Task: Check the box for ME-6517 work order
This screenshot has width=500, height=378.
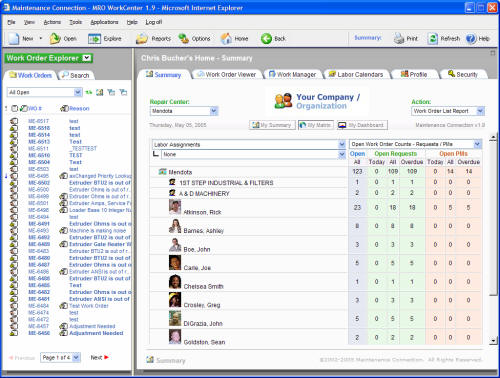Action: coord(14,121)
